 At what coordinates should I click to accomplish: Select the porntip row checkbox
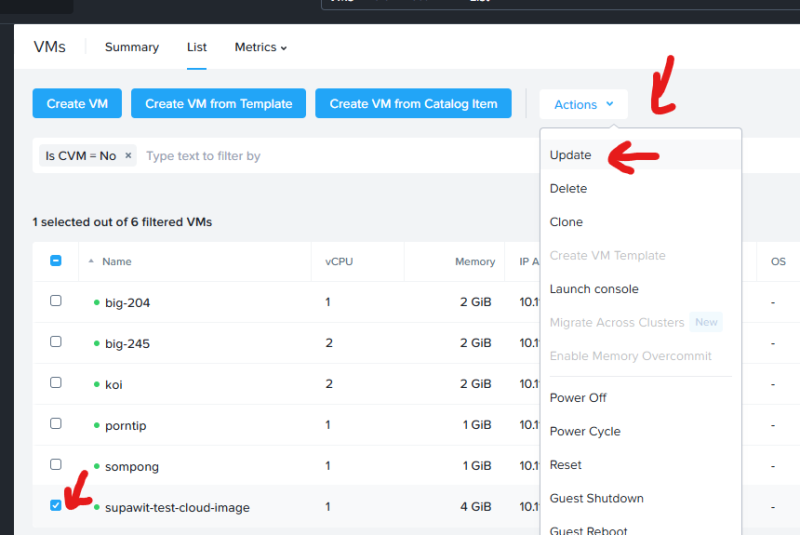(56, 424)
